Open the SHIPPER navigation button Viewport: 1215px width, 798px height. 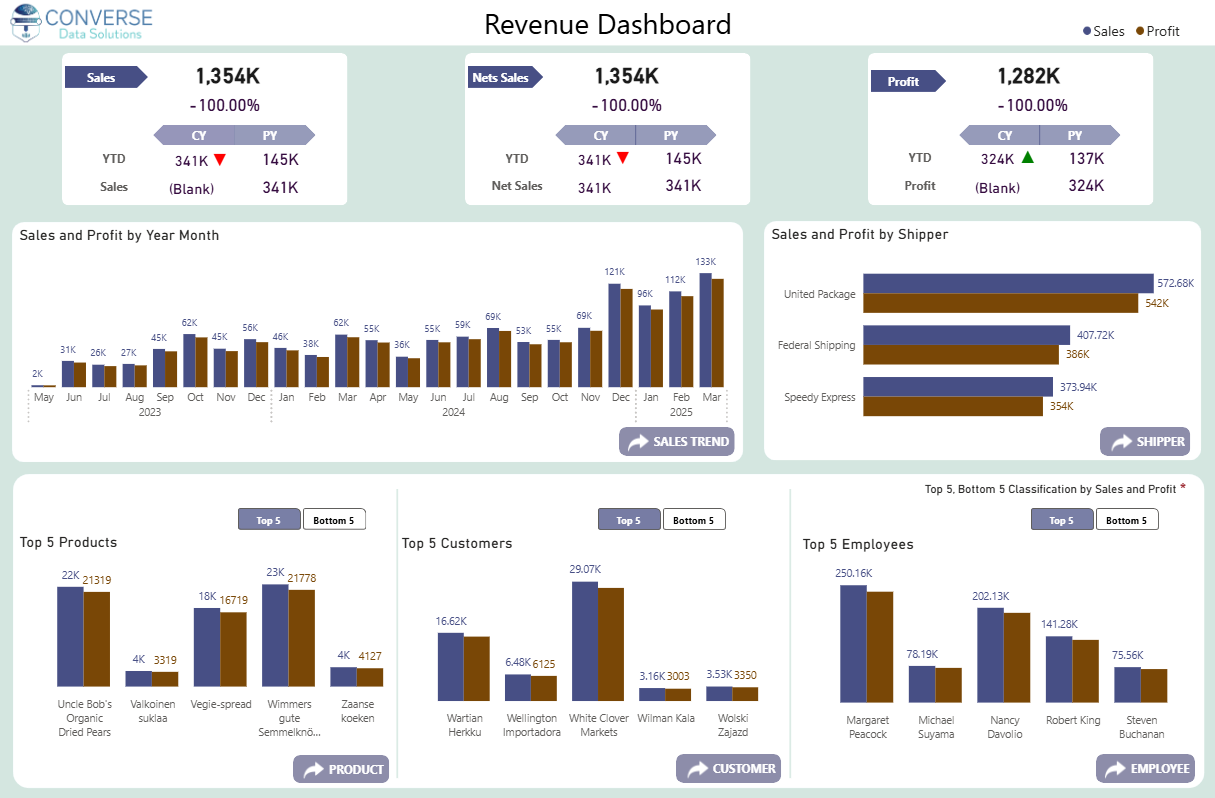pyautogui.click(x=1145, y=442)
